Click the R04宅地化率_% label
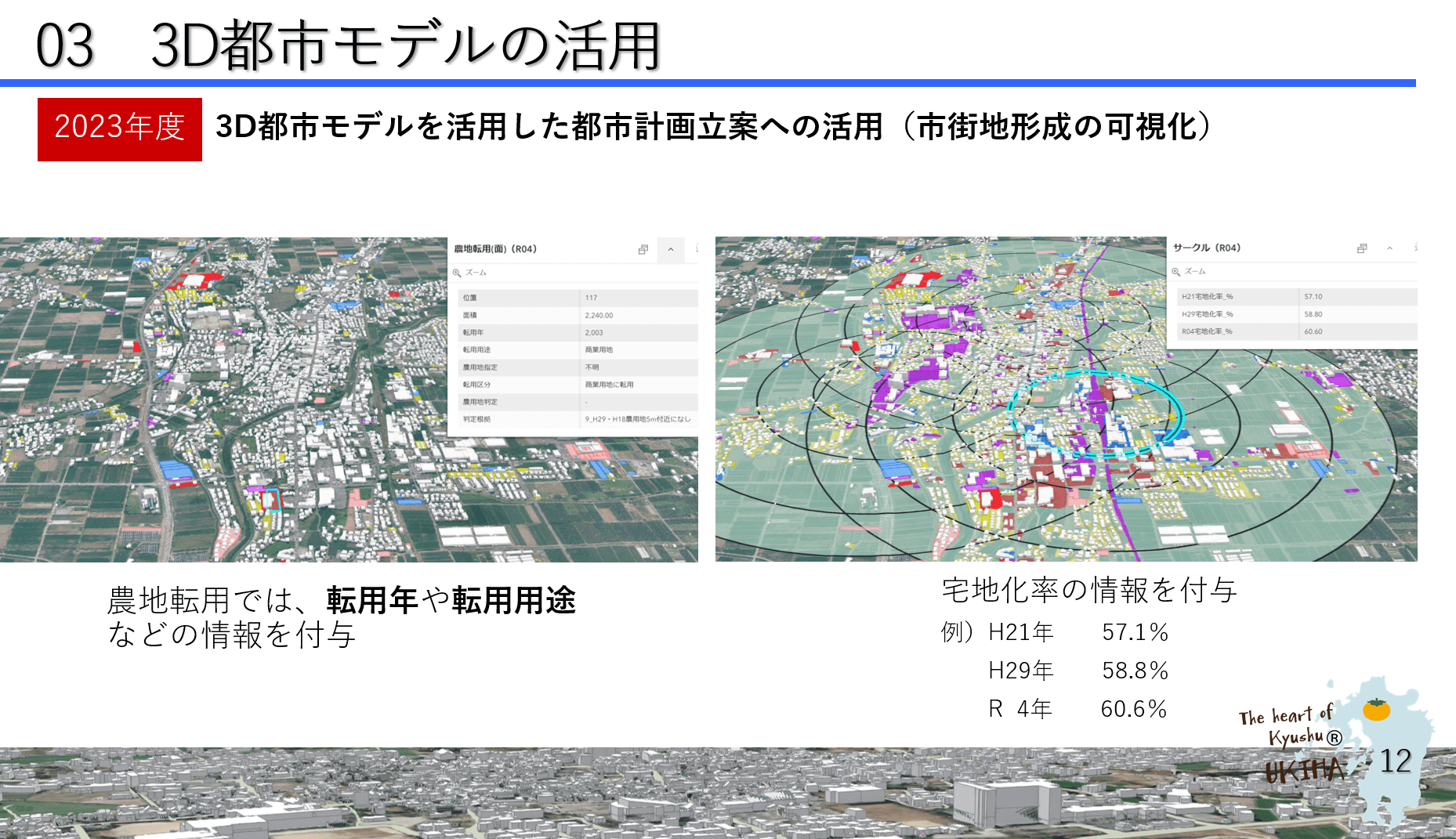The height and width of the screenshot is (839, 1456). point(1207,331)
